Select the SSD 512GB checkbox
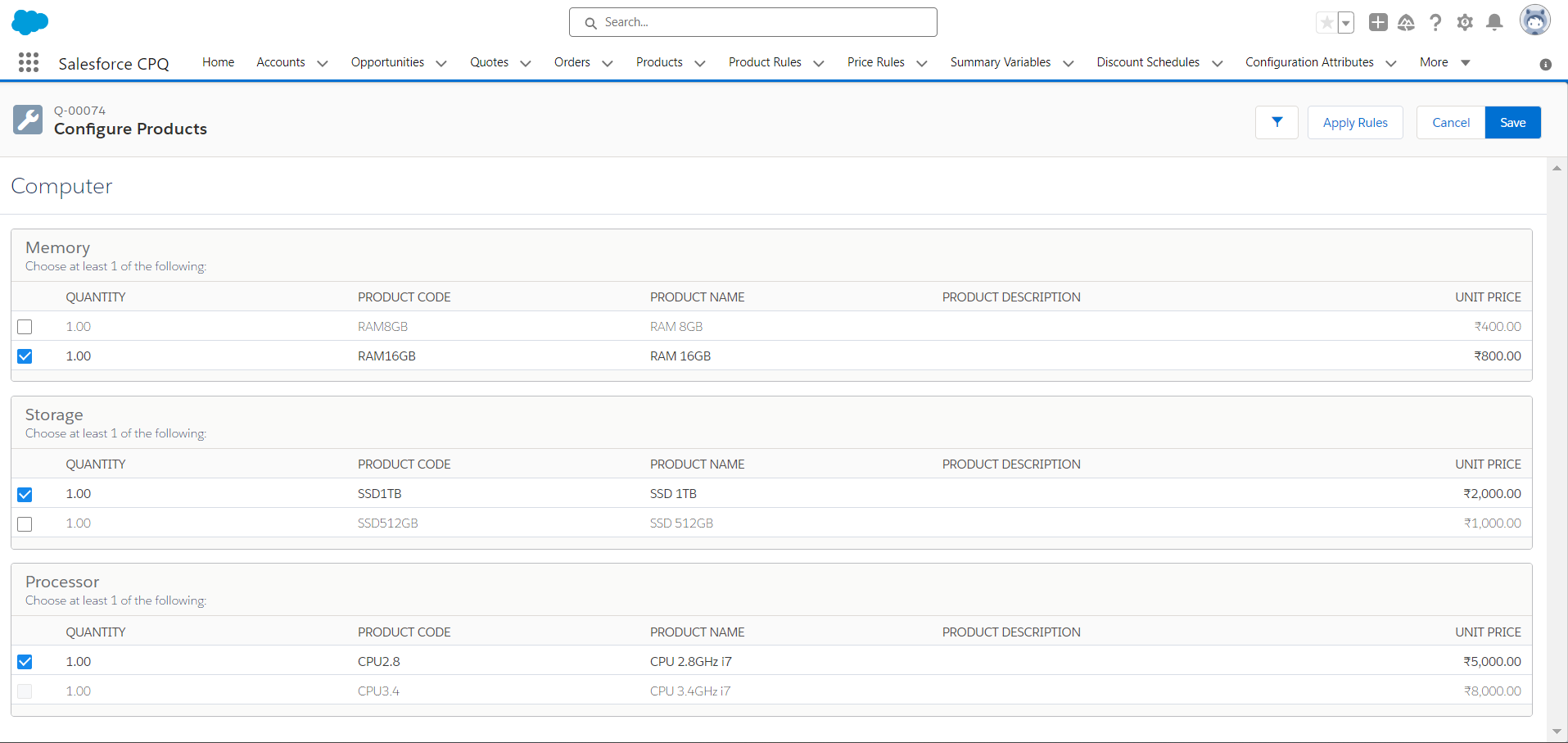Viewport: 1568px width, 743px height. coord(25,523)
